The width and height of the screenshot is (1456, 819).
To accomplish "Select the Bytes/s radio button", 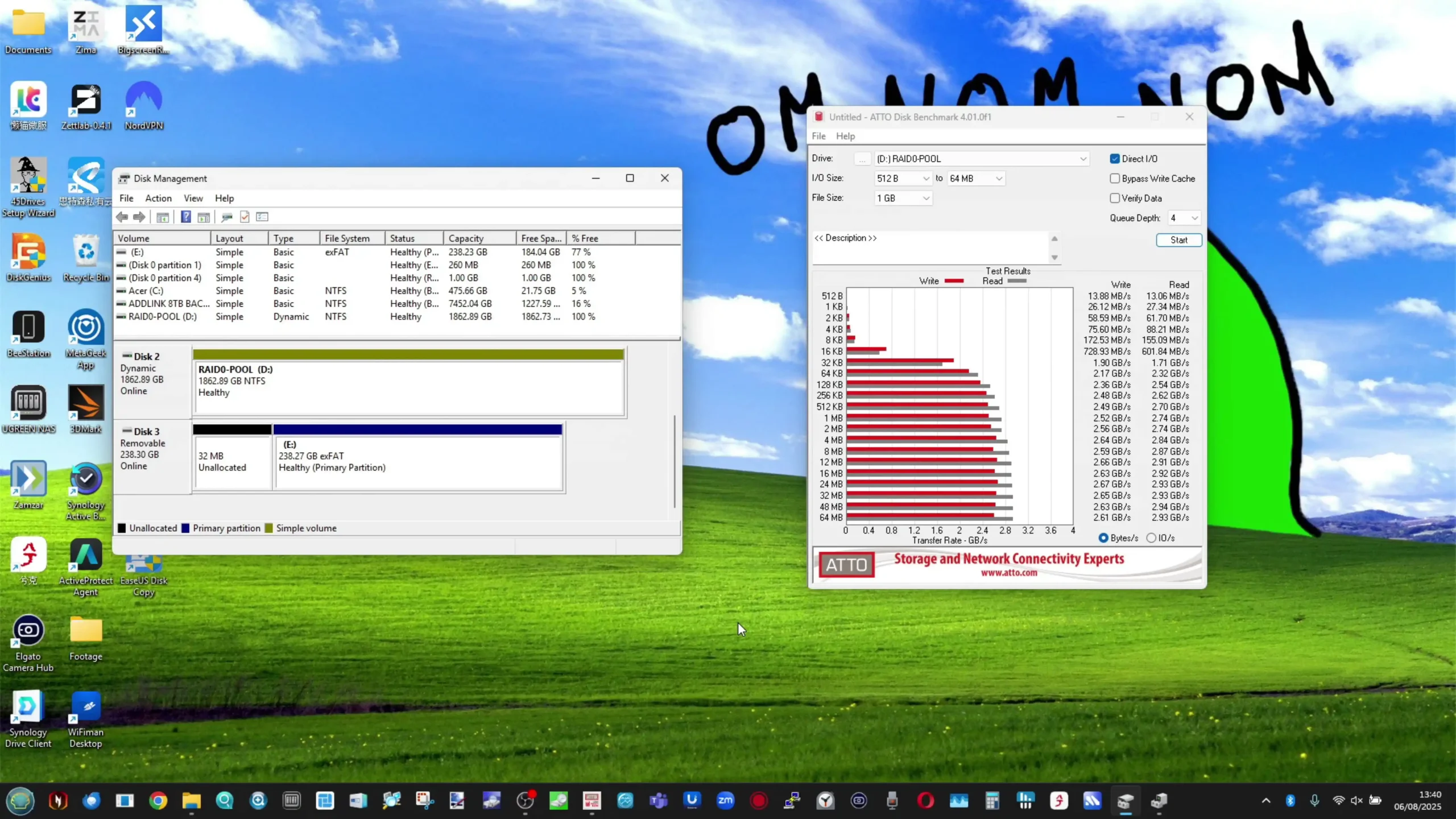I will (1103, 538).
